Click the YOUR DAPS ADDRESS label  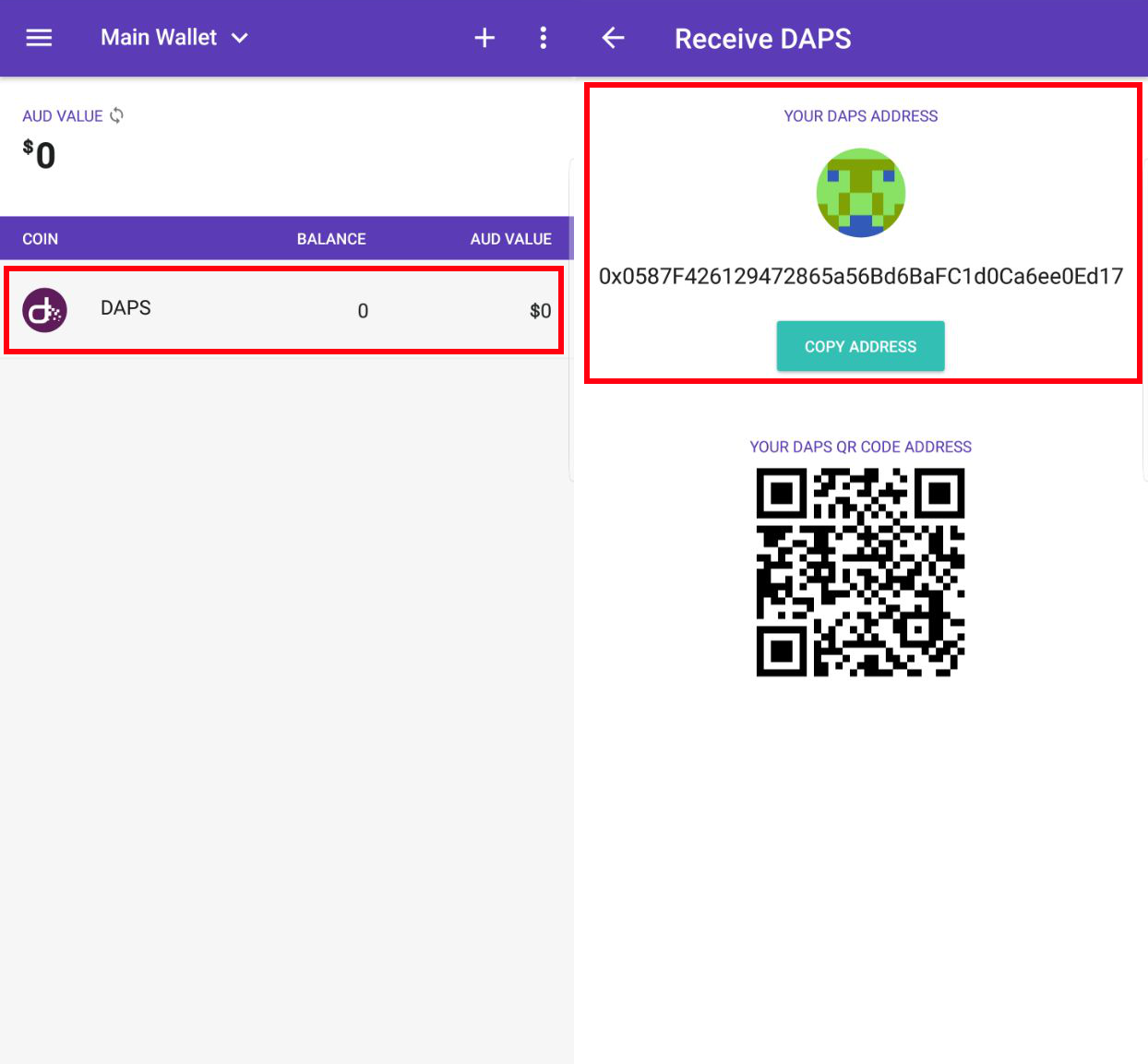point(861,116)
